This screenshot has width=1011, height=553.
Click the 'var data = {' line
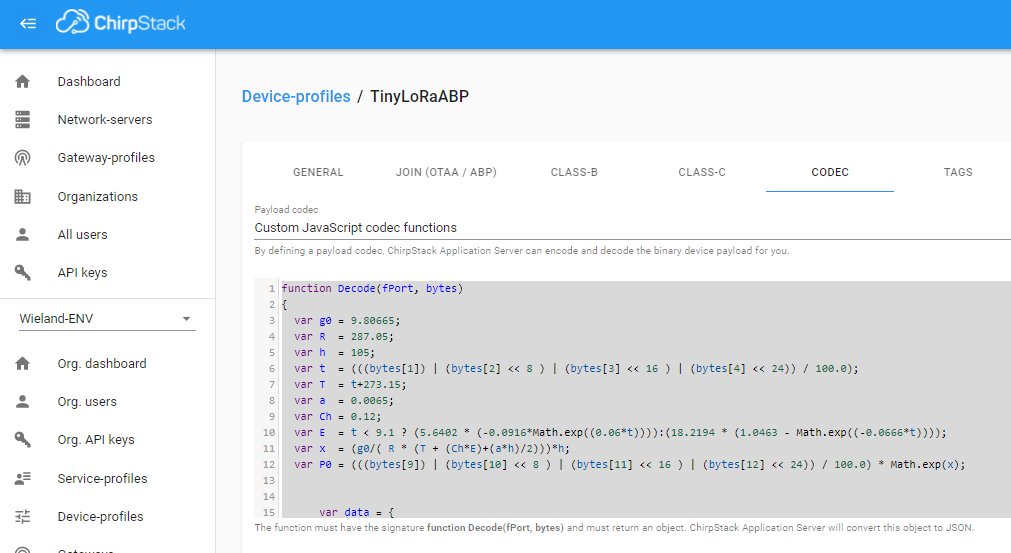click(357, 512)
